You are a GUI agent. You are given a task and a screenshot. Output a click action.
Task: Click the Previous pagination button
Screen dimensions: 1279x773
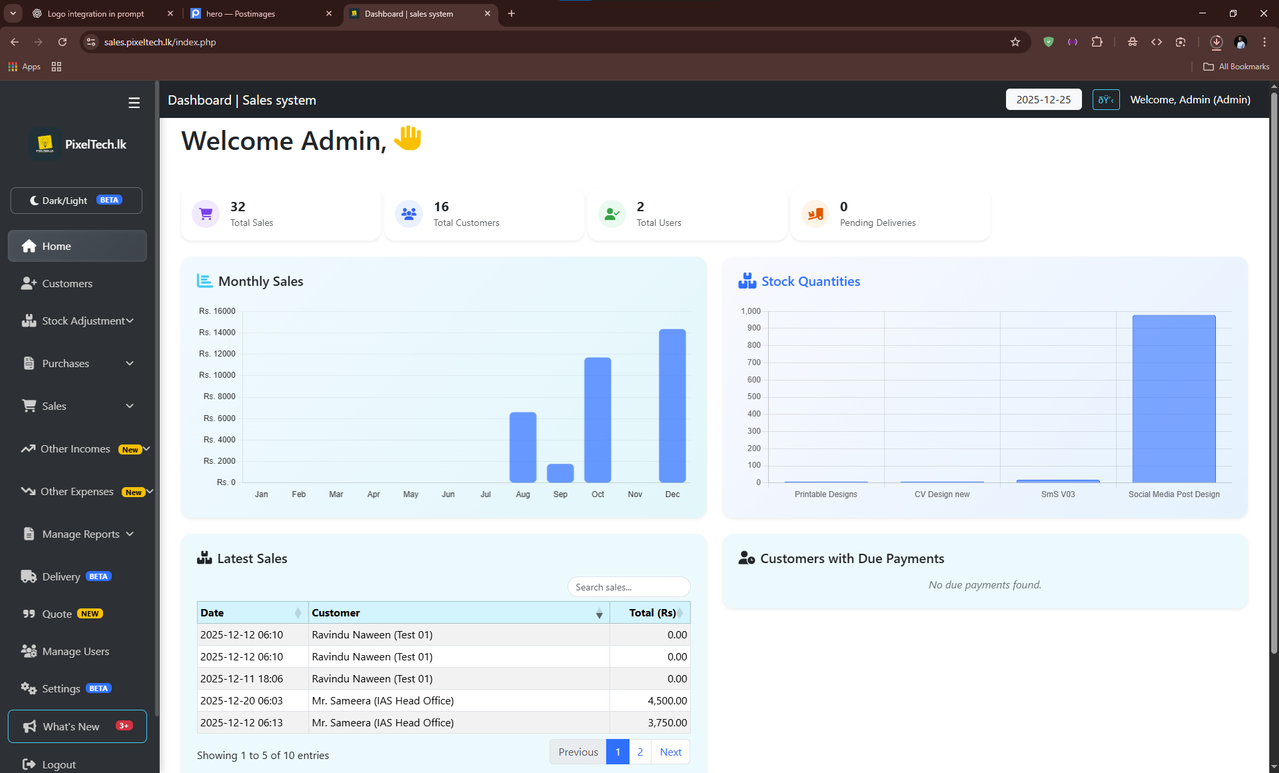click(578, 752)
